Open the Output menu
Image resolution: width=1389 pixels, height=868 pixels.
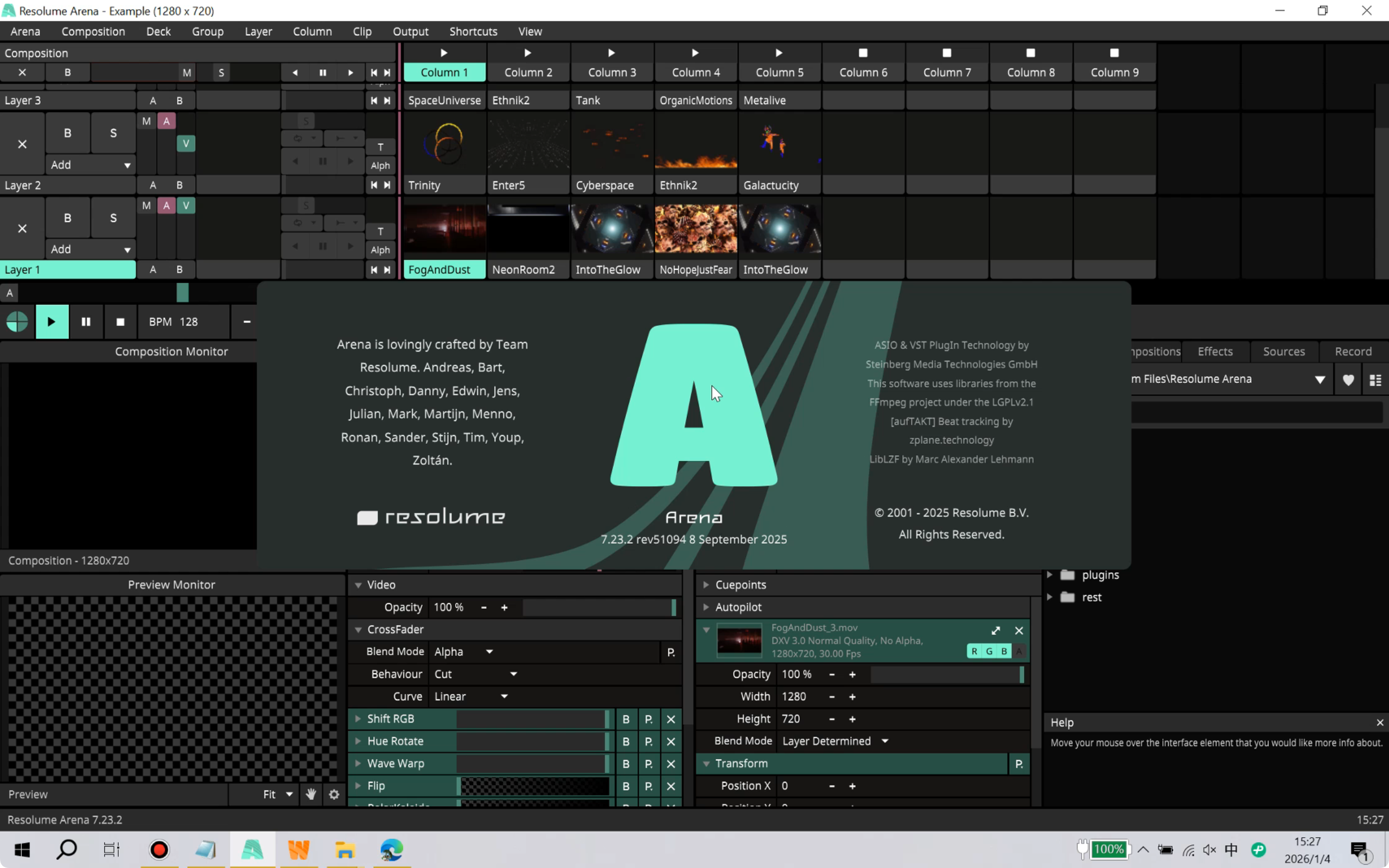410,31
